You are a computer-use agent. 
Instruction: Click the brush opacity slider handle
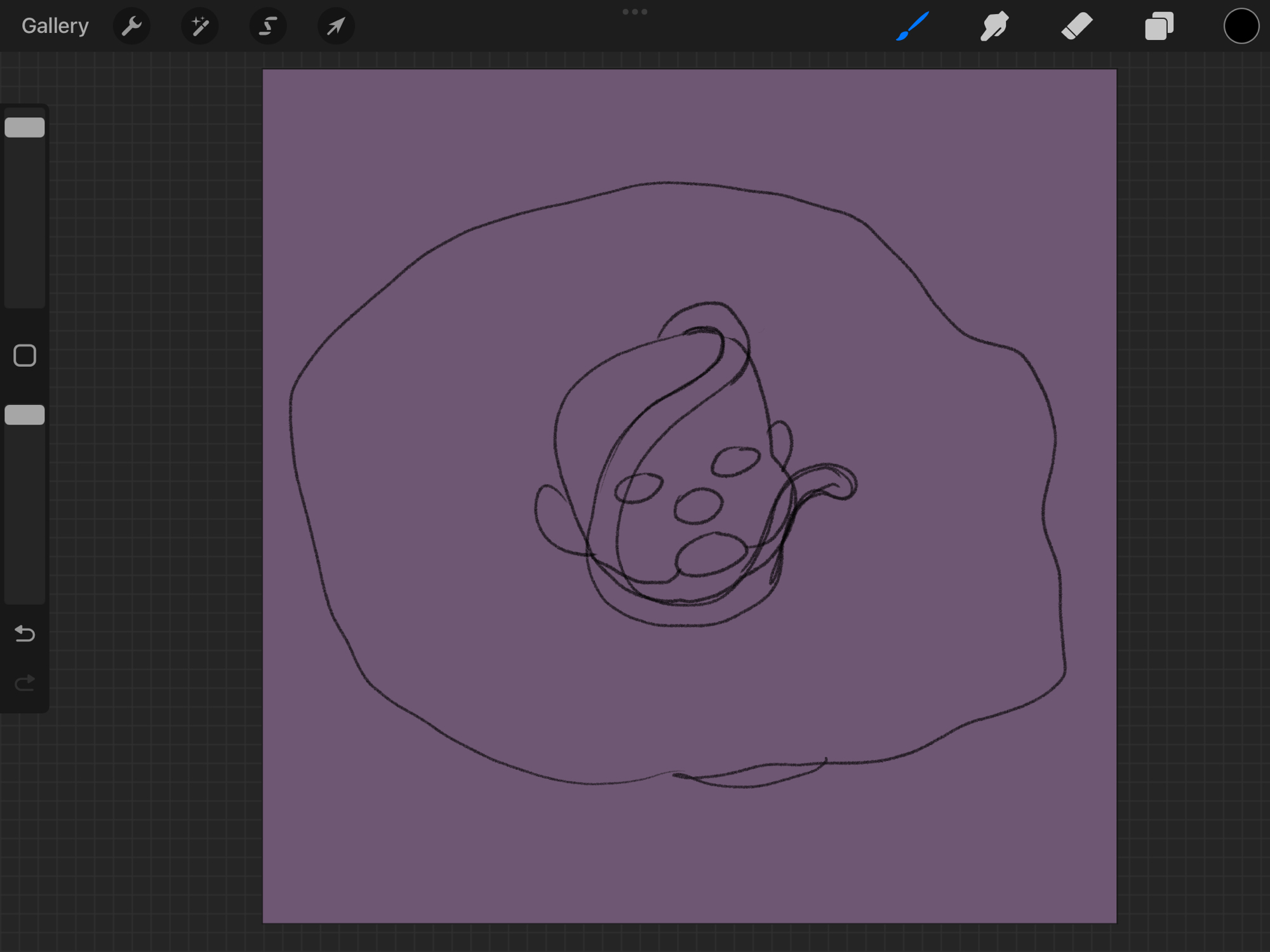[25, 415]
